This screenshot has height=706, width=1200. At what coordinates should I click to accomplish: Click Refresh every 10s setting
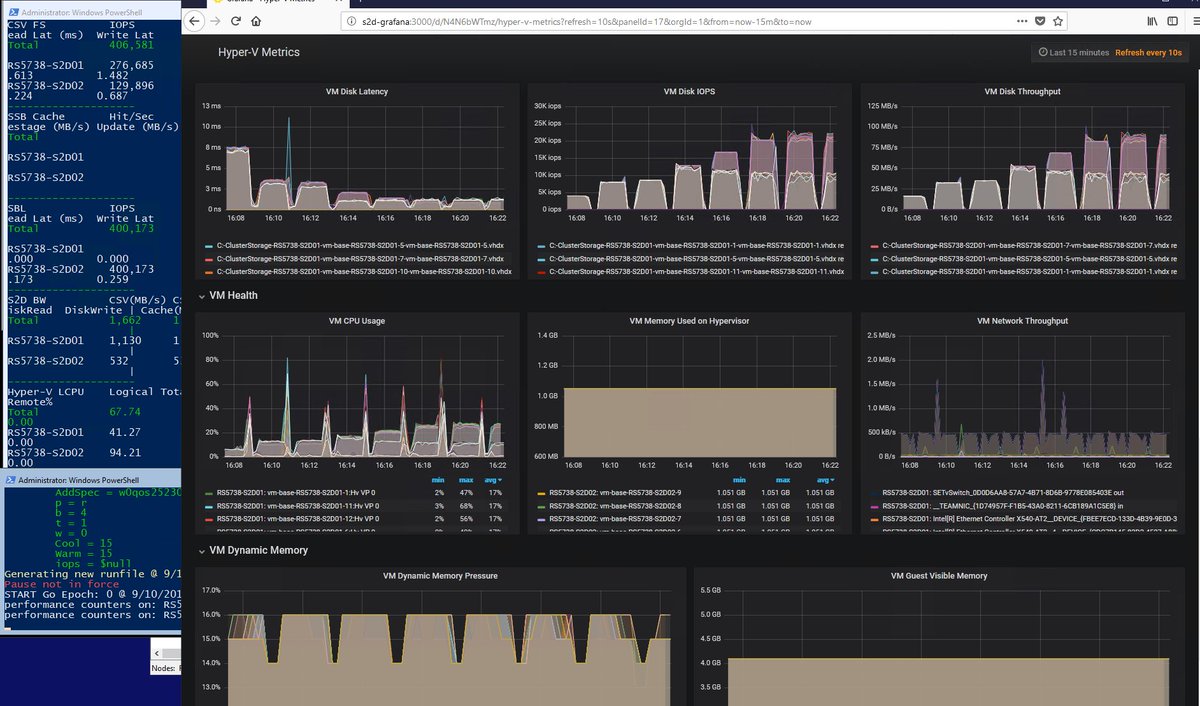[x=1148, y=52]
